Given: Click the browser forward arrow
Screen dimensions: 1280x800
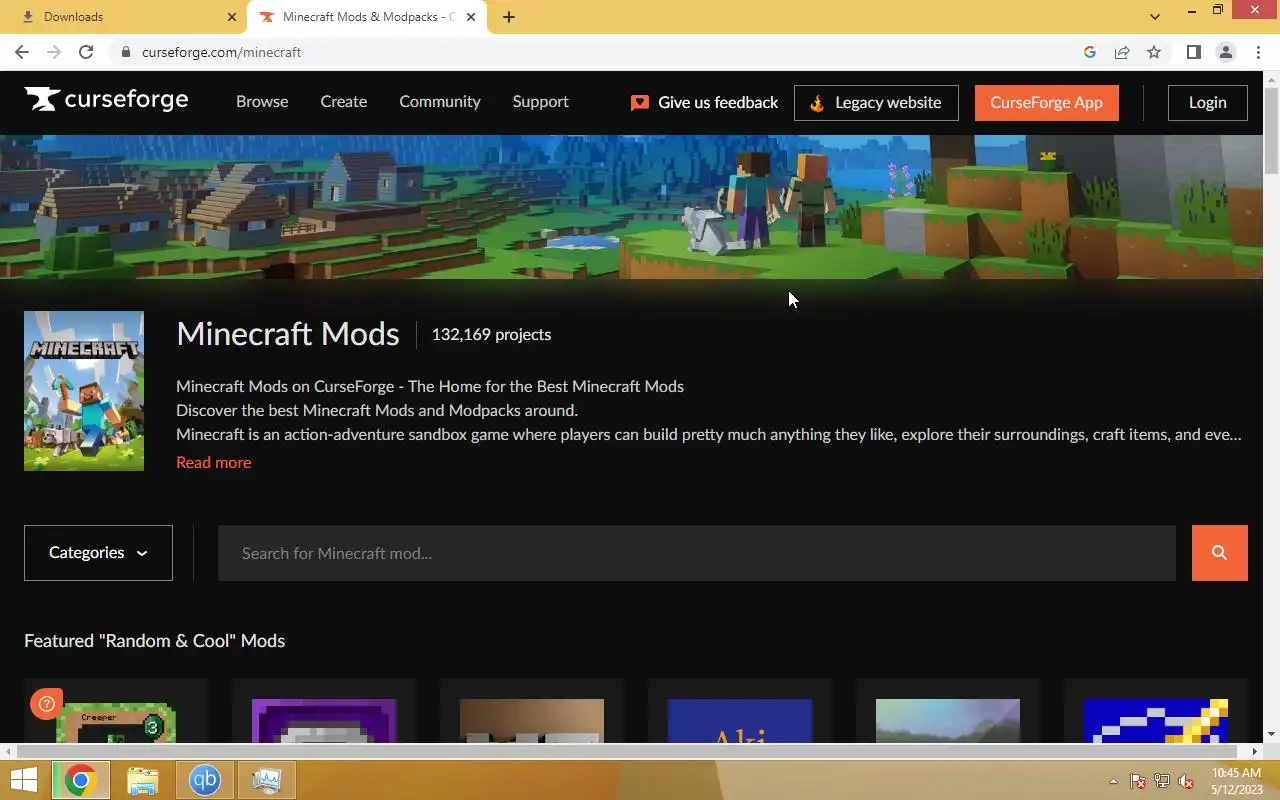Looking at the screenshot, I should [54, 52].
